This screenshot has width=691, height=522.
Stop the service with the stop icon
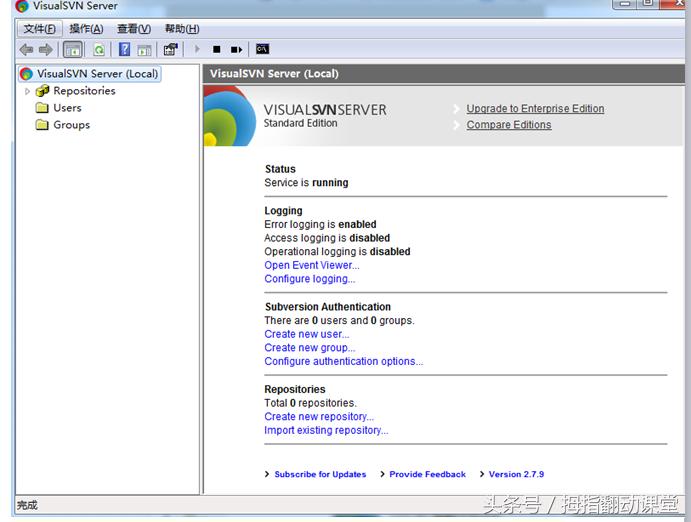coord(216,49)
